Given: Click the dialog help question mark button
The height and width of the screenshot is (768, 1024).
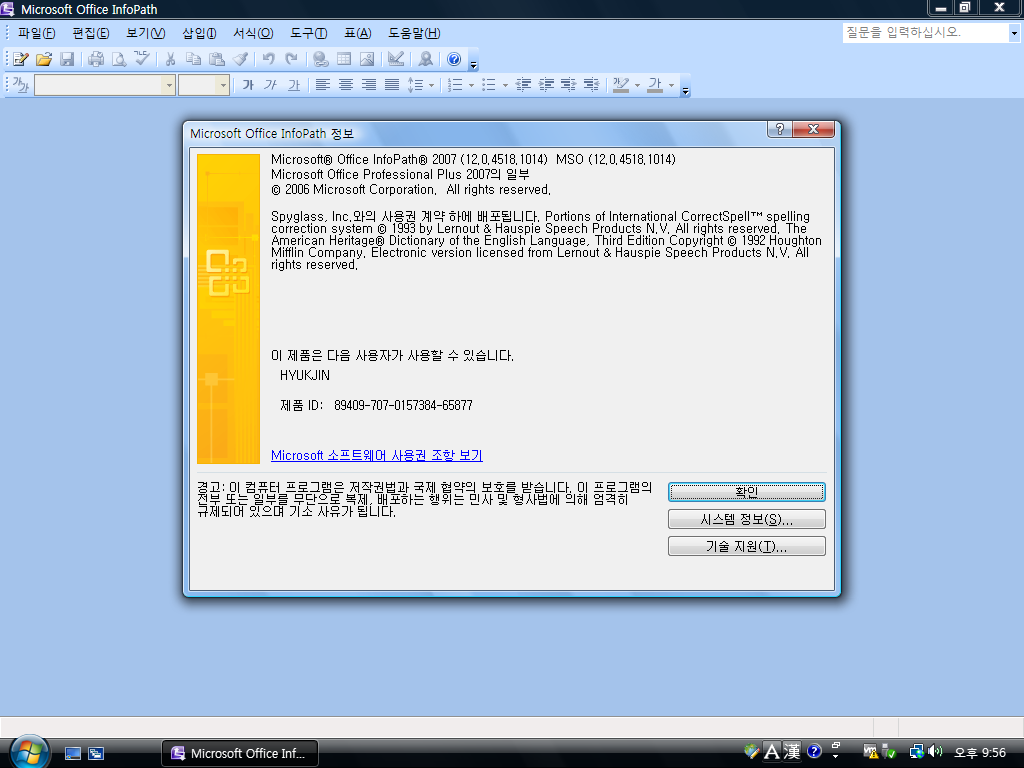Looking at the screenshot, I should tap(780, 129).
